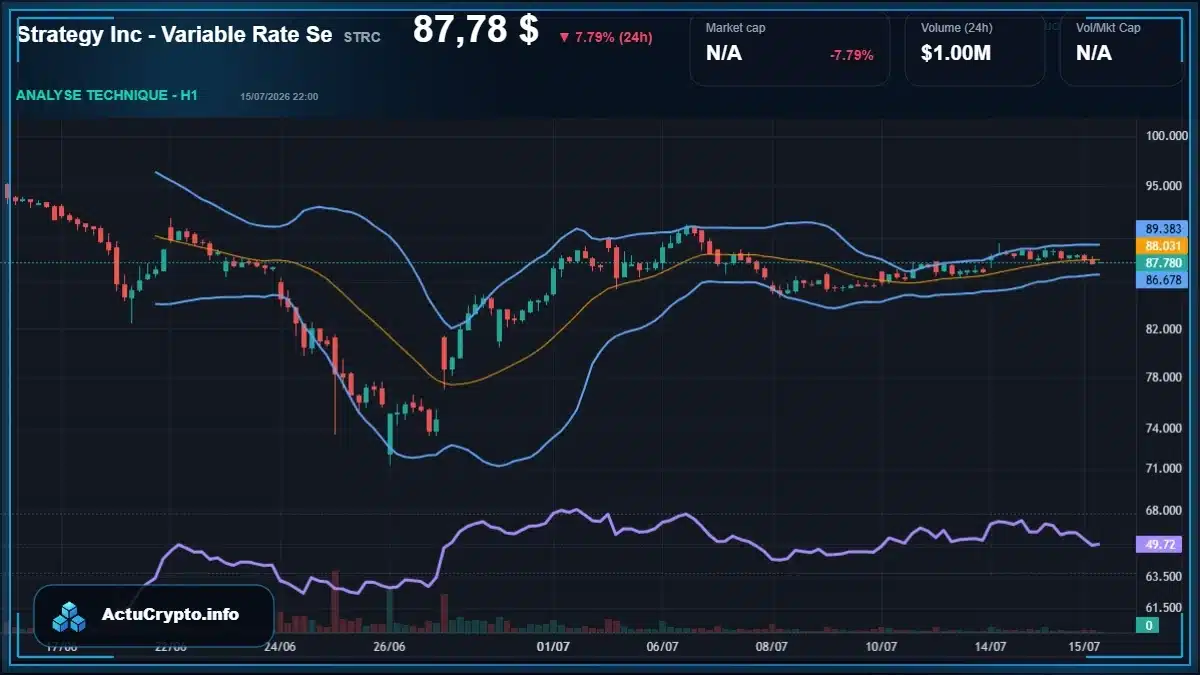Click the blue 89.383 upper band price tag

tap(1164, 228)
